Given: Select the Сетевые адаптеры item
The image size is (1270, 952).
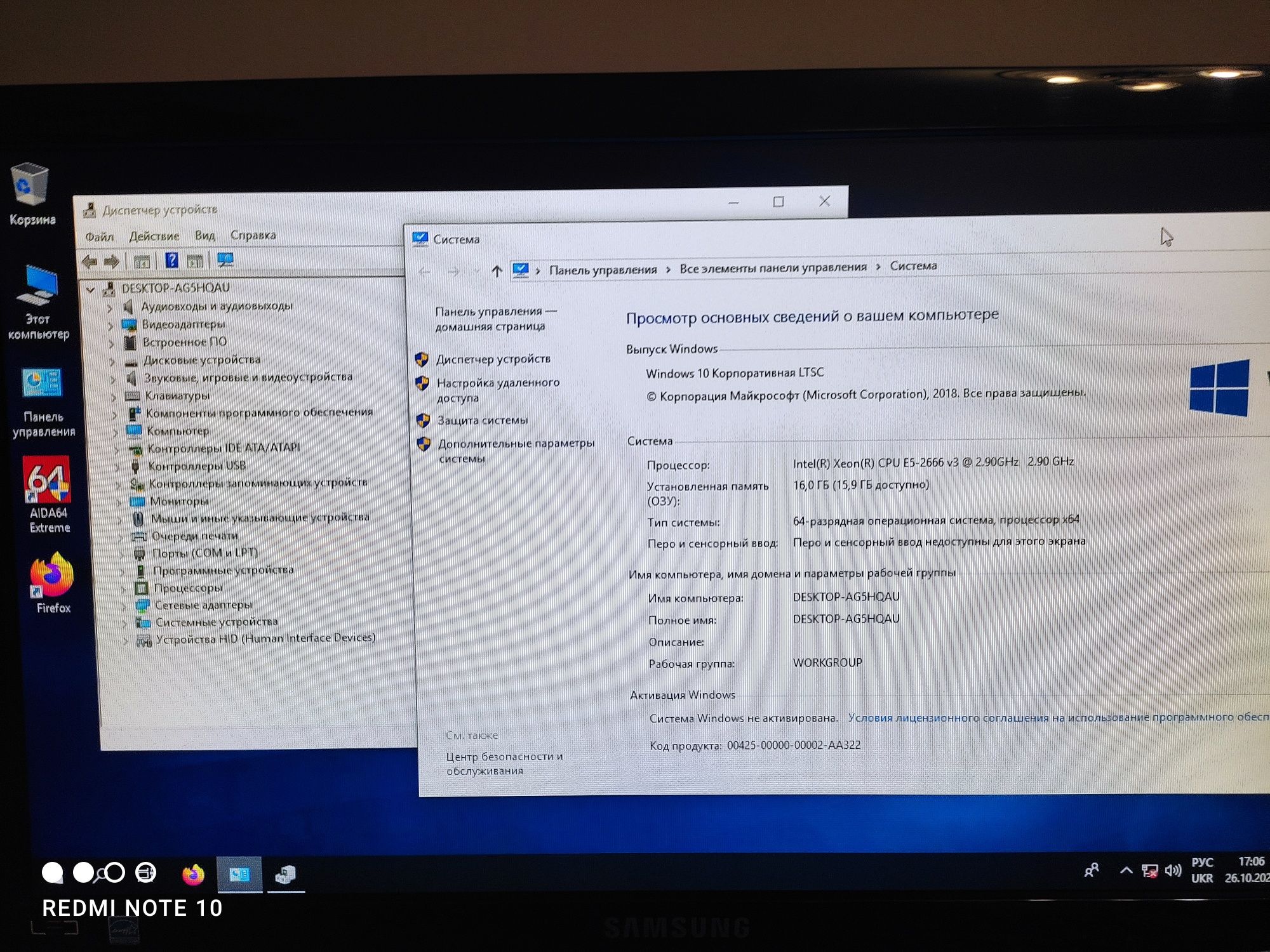Looking at the screenshot, I should [x=203, y=605].
